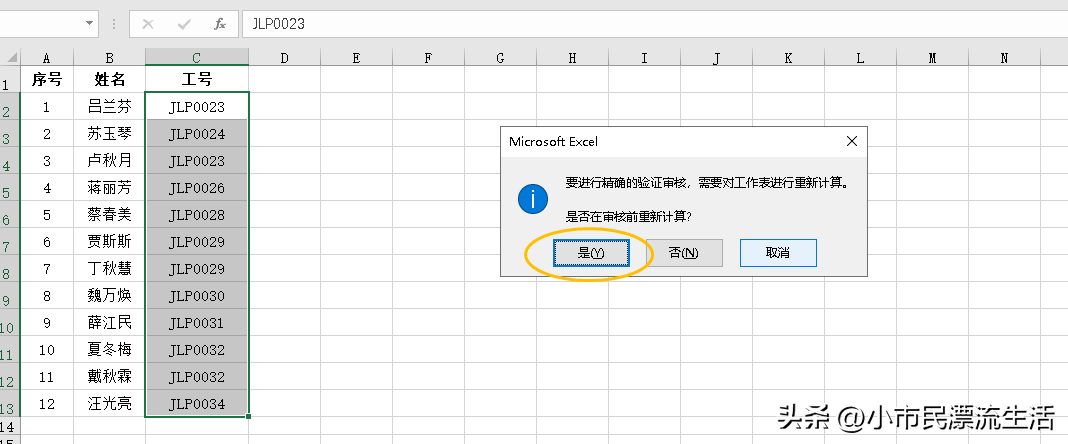Select column E header
Image resolution: width=1068 pixels, height=444 pixels.
coord(356,58)
